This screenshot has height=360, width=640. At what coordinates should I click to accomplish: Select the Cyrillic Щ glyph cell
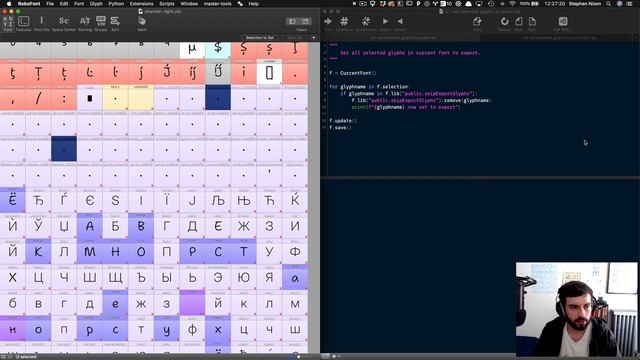pyautogui.click(x=115, y=277)
